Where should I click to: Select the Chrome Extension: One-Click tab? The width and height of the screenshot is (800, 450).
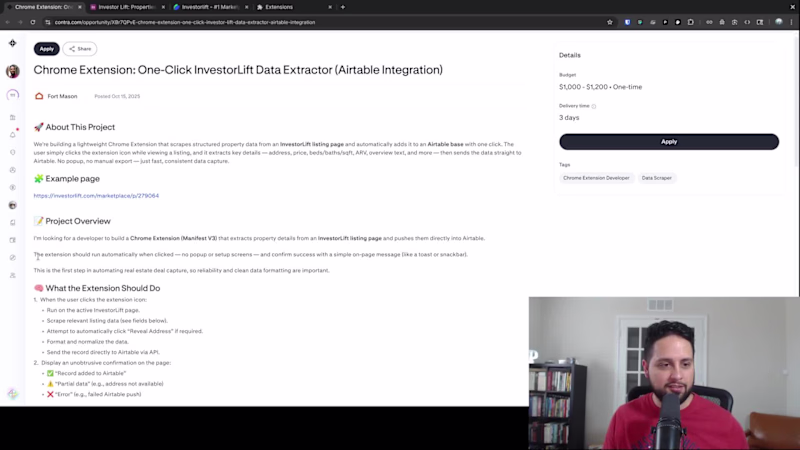coord(43,7)
